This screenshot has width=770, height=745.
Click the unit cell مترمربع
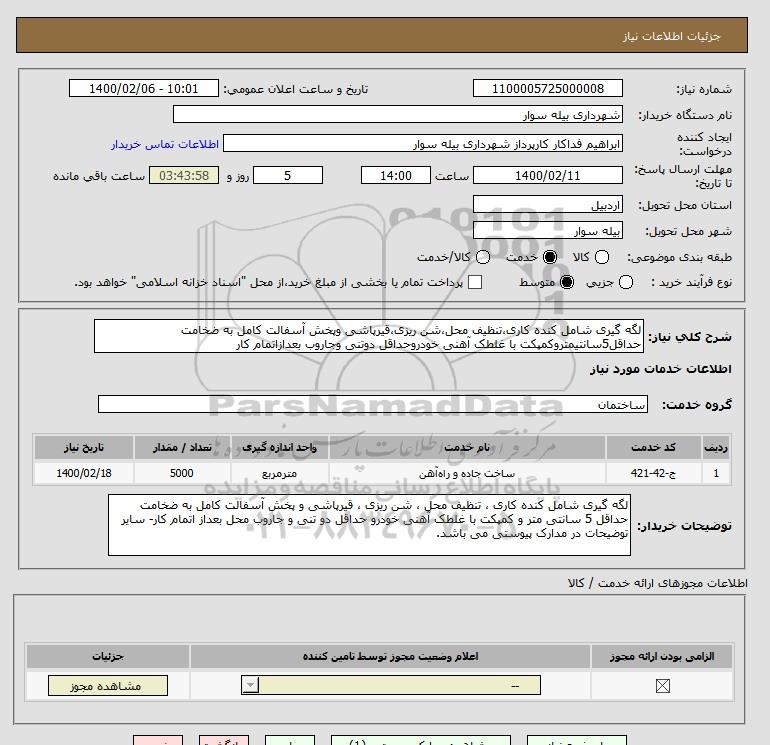(x=279, y=473)
